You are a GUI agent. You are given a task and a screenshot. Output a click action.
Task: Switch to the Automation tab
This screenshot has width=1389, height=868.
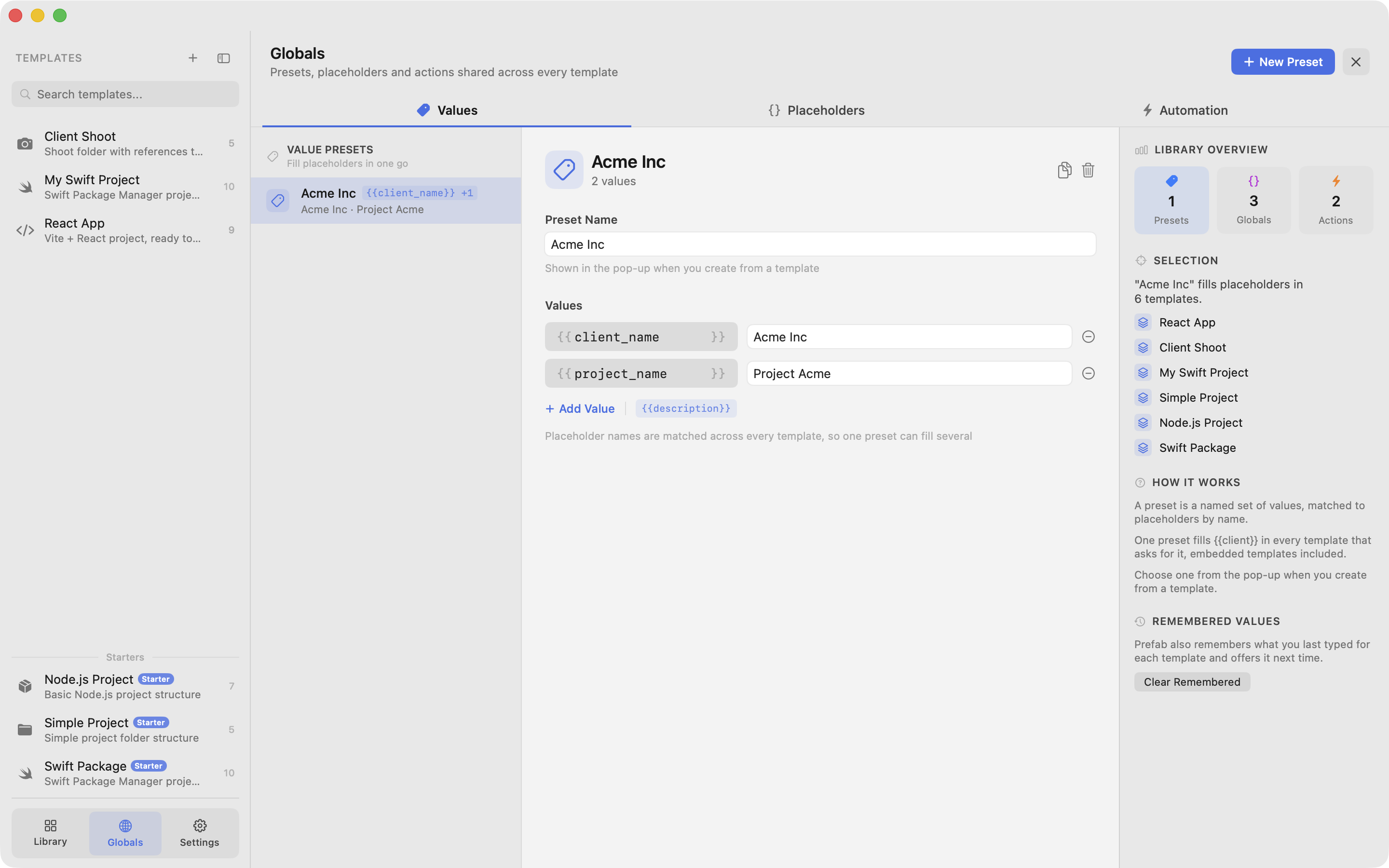click(1185, 110)
